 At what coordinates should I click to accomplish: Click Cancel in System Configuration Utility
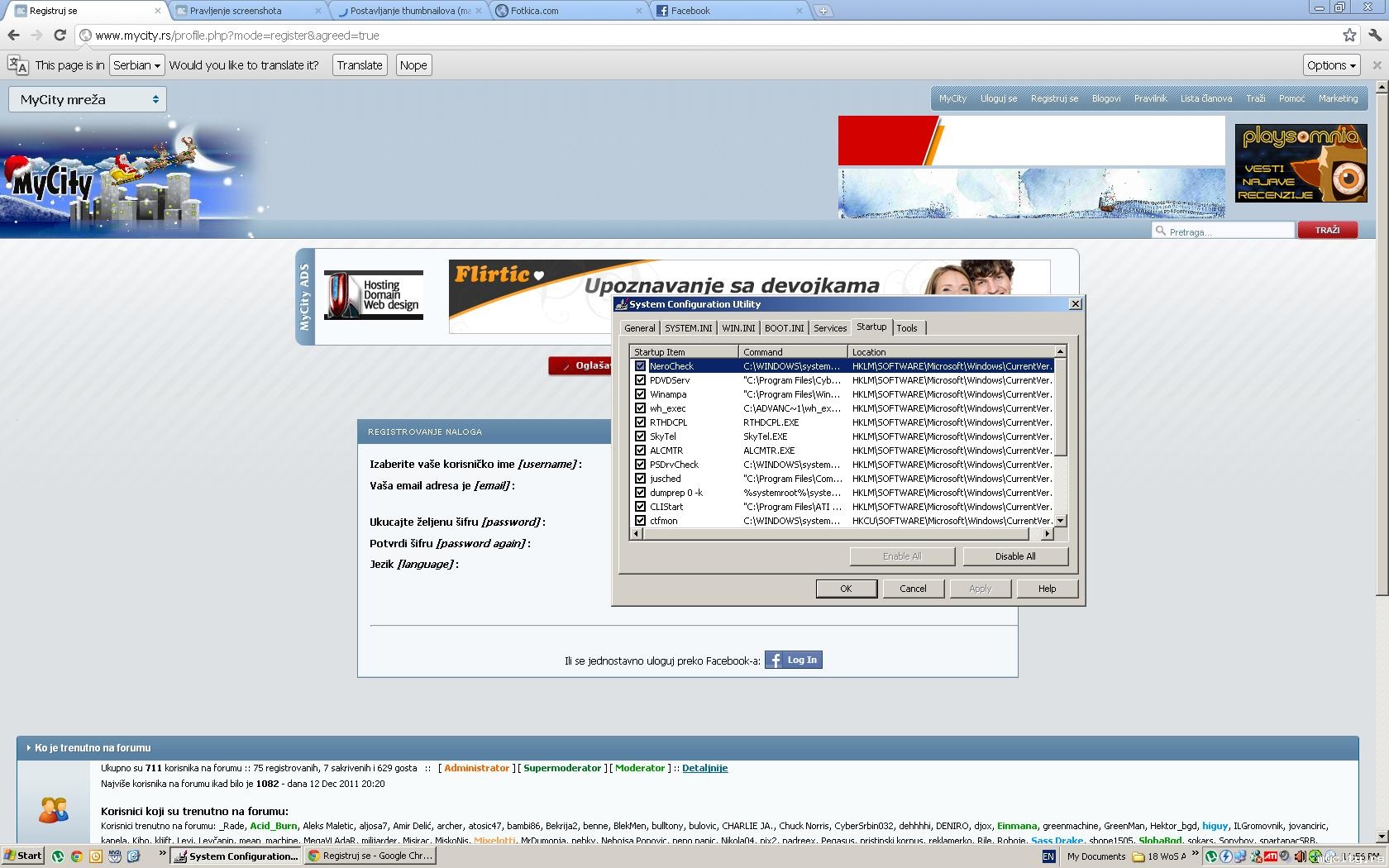click(913, 589)
